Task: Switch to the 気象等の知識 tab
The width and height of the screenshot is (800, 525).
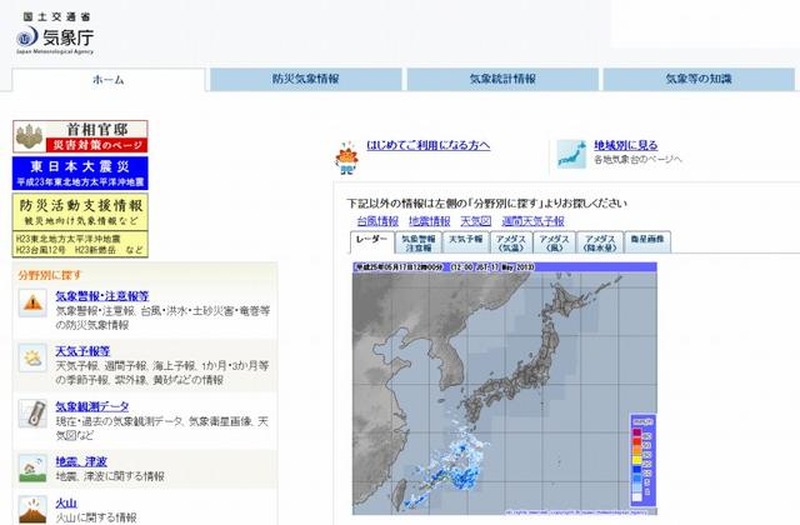Action: [699, 79]
